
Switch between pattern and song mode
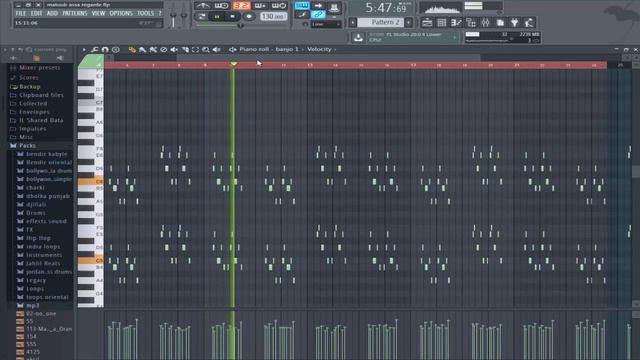click(x=201, y=16)
